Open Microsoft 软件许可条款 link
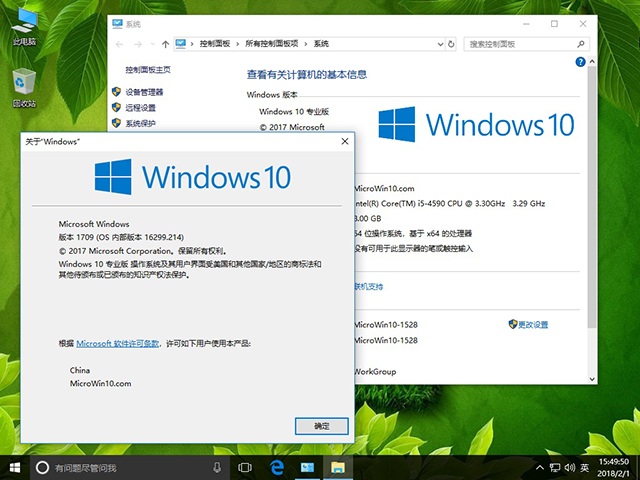The image size is (640, 480). (118, 344)
